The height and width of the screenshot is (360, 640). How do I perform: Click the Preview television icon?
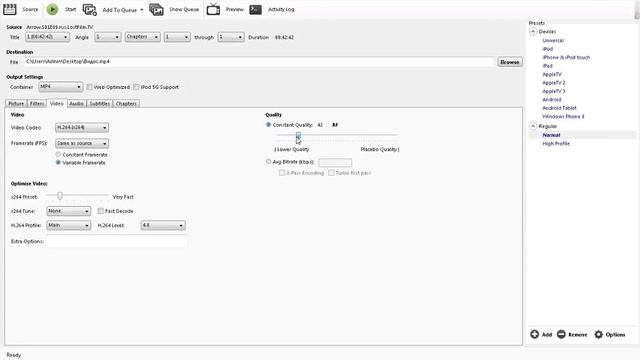213,9
